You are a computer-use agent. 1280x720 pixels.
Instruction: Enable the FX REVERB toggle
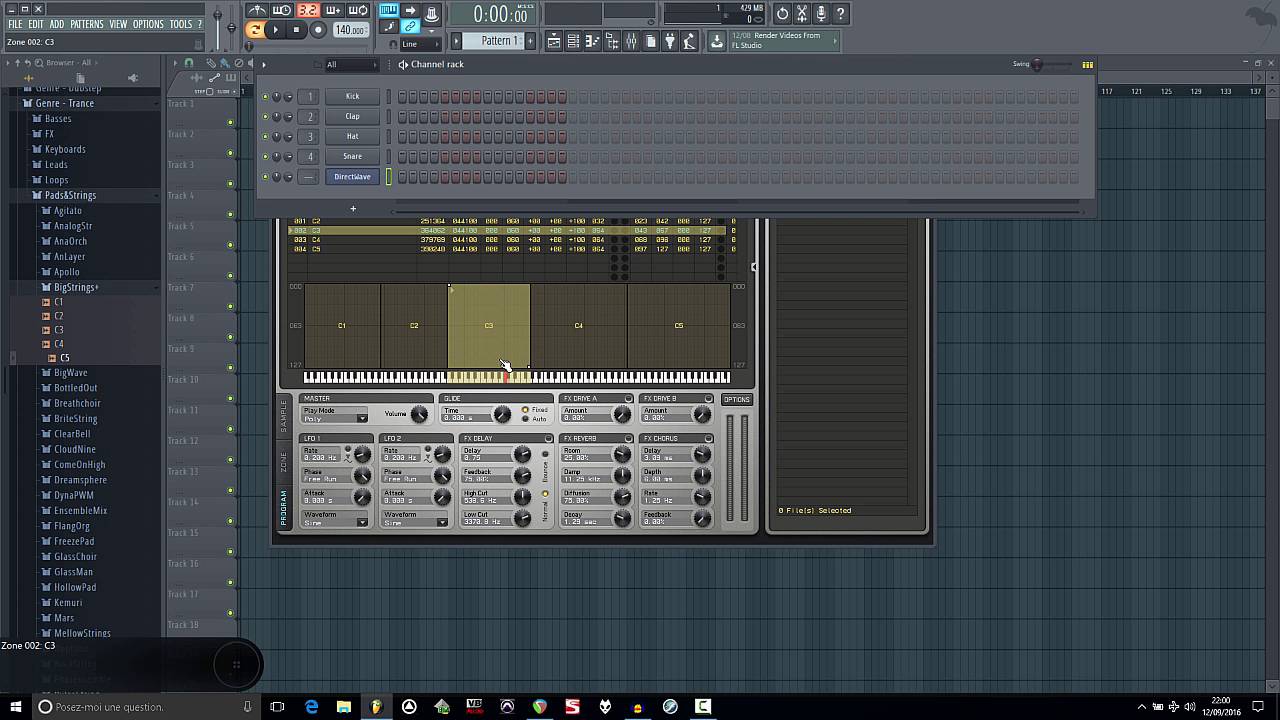[628, 439]
